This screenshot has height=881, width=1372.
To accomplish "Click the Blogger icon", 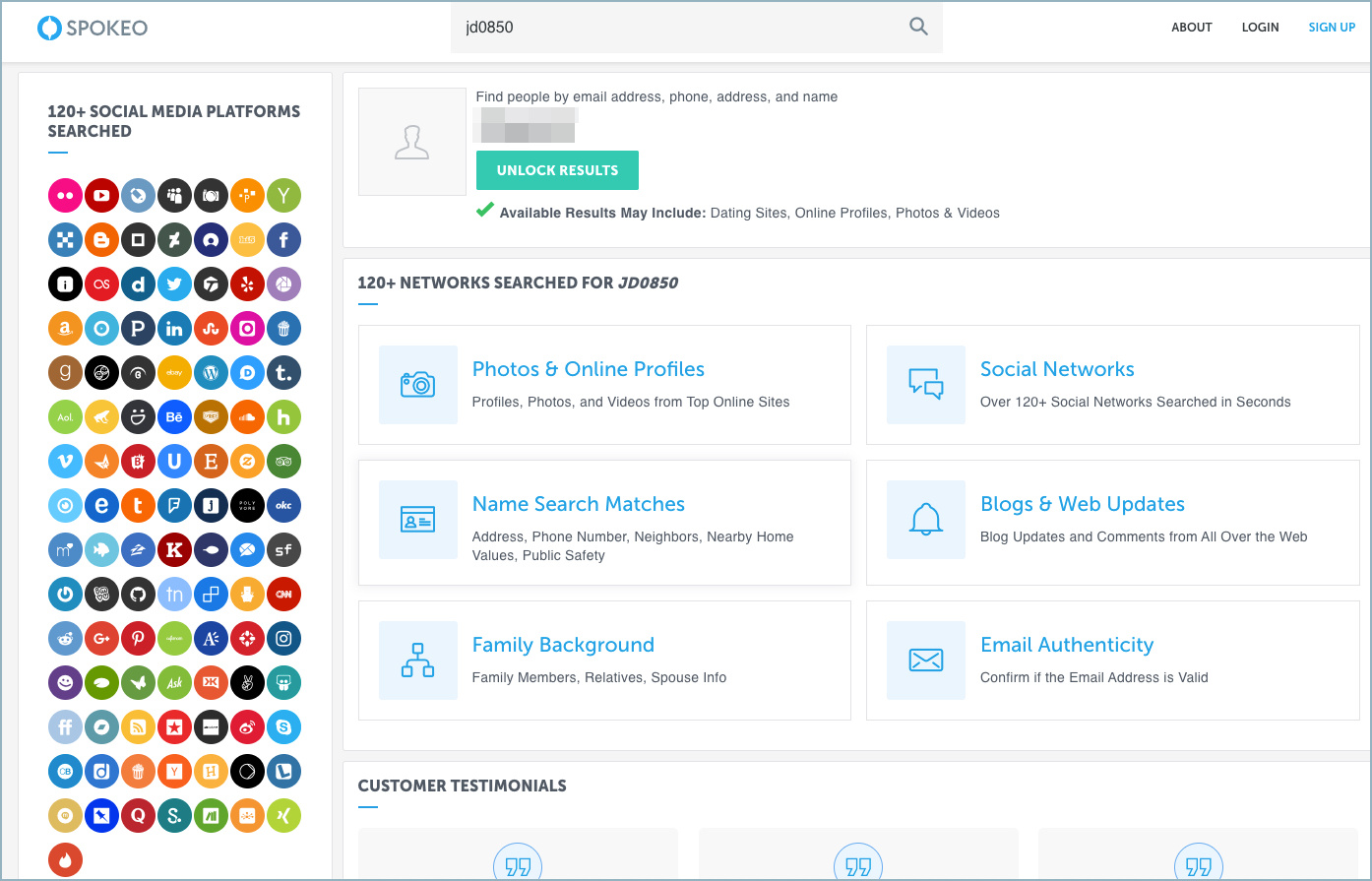I will (101, 240).
